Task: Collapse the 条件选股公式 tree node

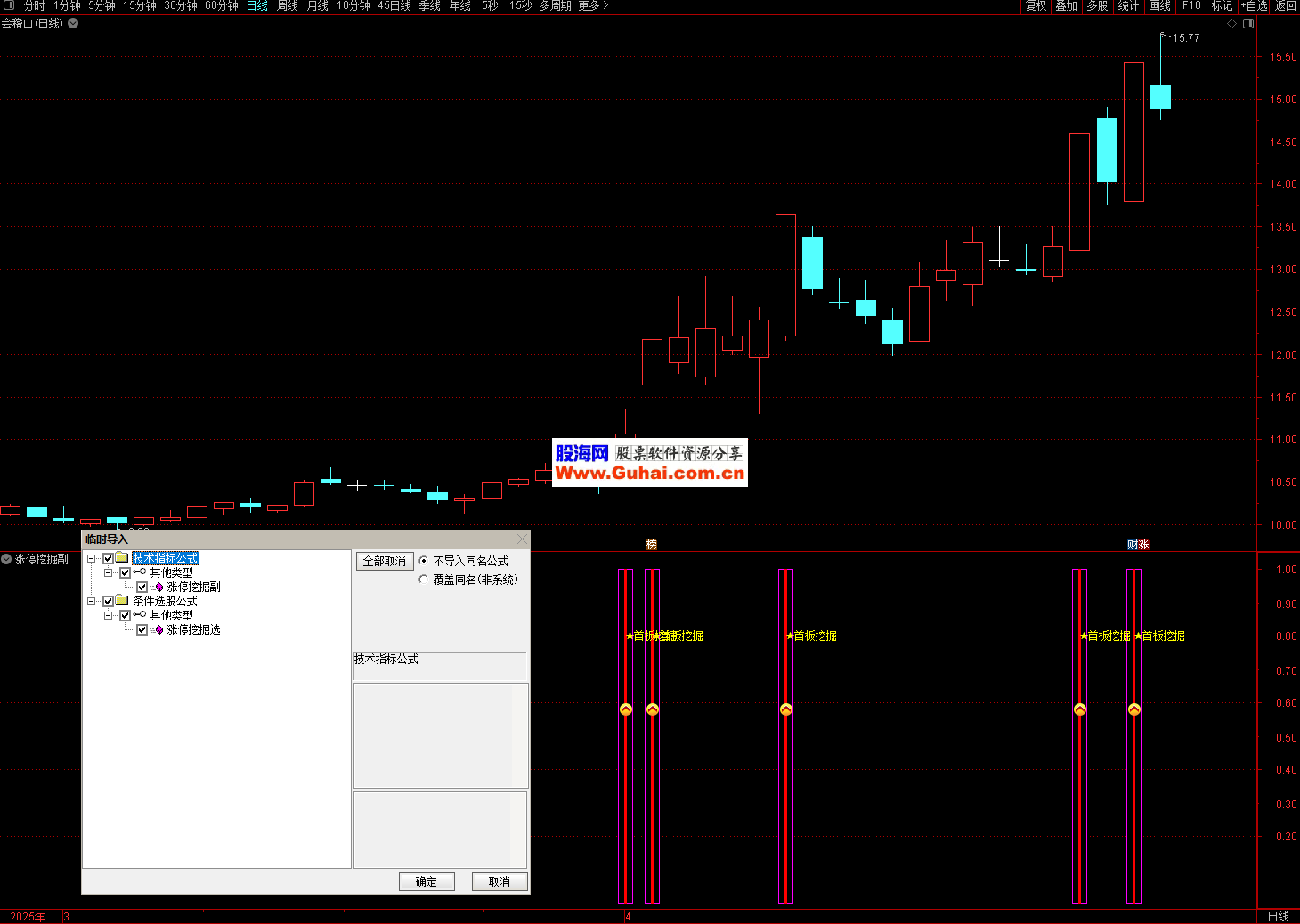Action: click(92, 601)
